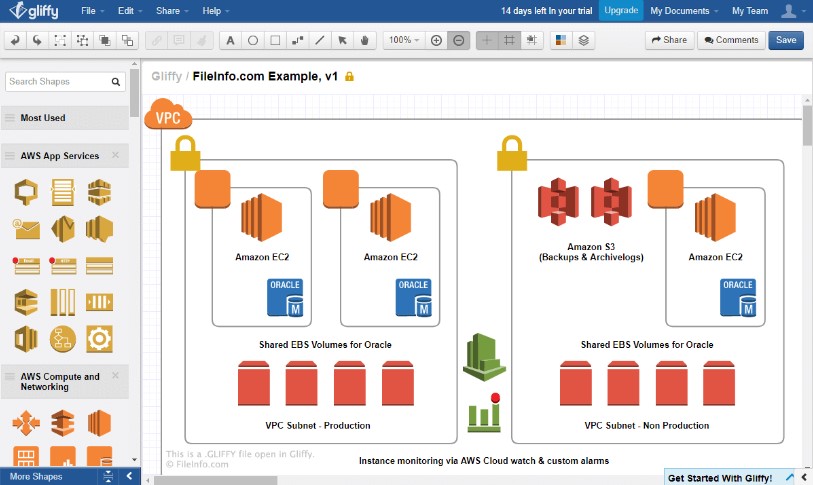The image size is (813, 485).
Task: Toggle the document lock next to title
Action: click(349, 77)
